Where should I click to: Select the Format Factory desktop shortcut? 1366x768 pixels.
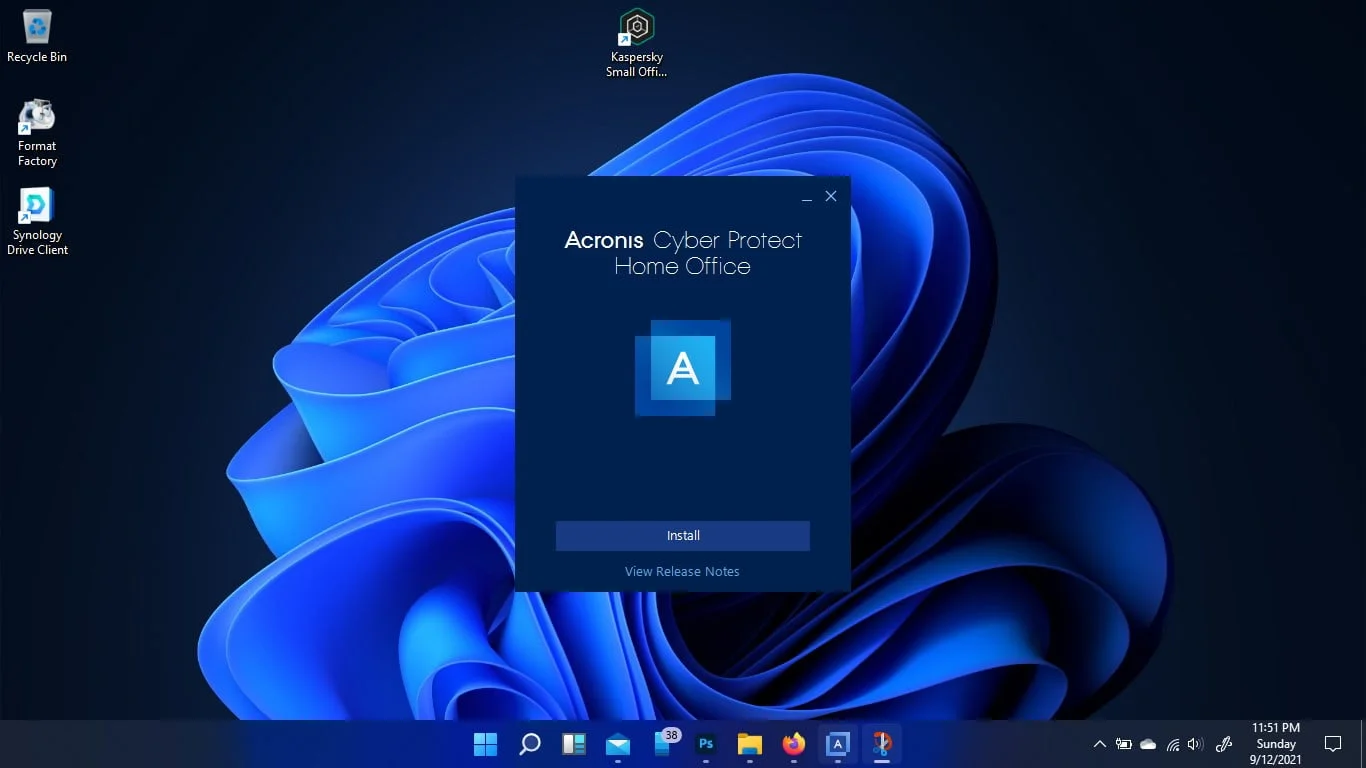click(37, 132)
